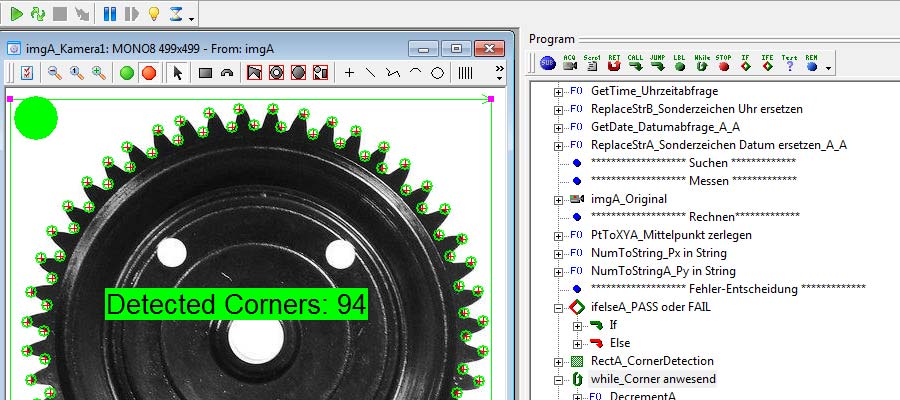Image resolution: width=900 pixels, height=400 pixels.
Task: Insert an ACQ acquire camera step
Action: pos(569,63)
